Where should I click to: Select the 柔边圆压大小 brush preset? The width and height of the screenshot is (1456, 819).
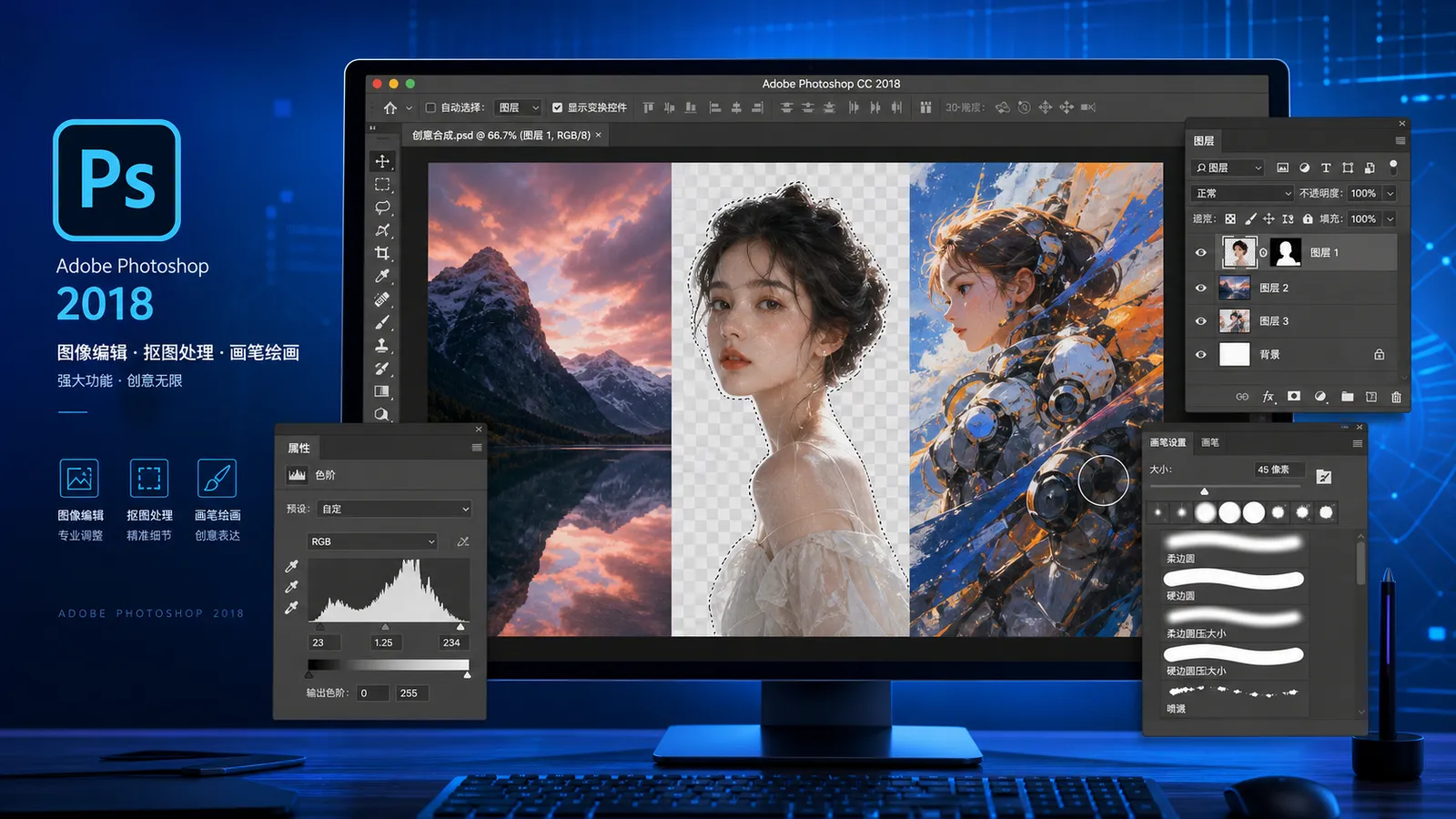tap(1235, 624)
